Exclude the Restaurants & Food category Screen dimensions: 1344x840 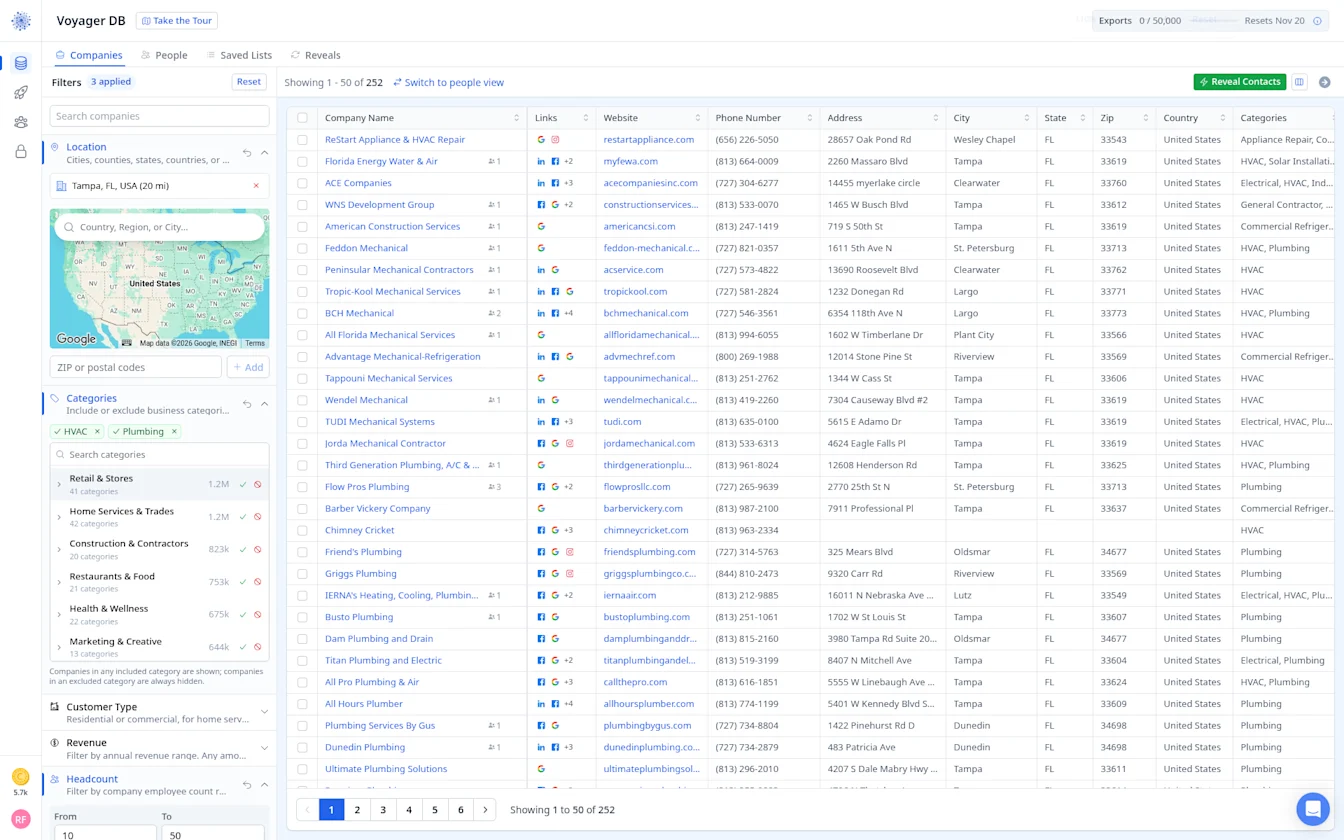[258, 582]
